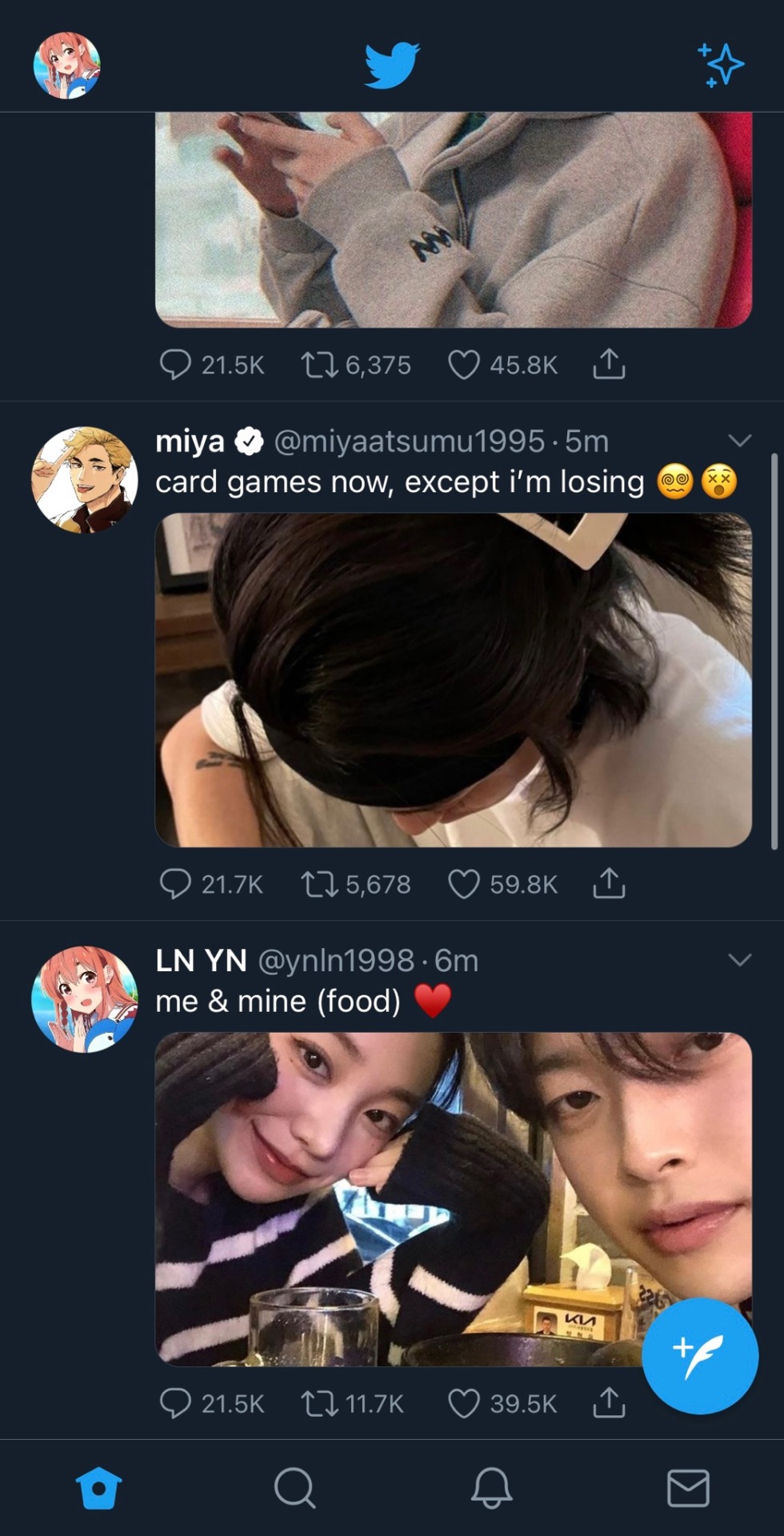Click the Twitter bird logo

coord(392,65)
